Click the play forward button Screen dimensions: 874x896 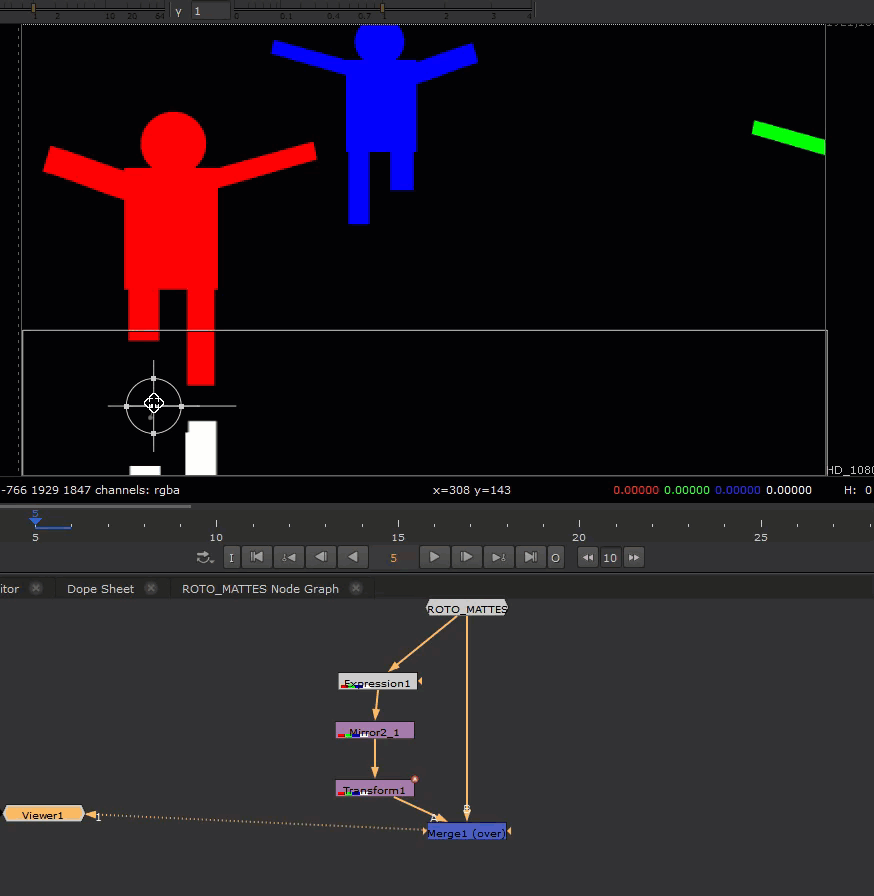click(433, 557)
